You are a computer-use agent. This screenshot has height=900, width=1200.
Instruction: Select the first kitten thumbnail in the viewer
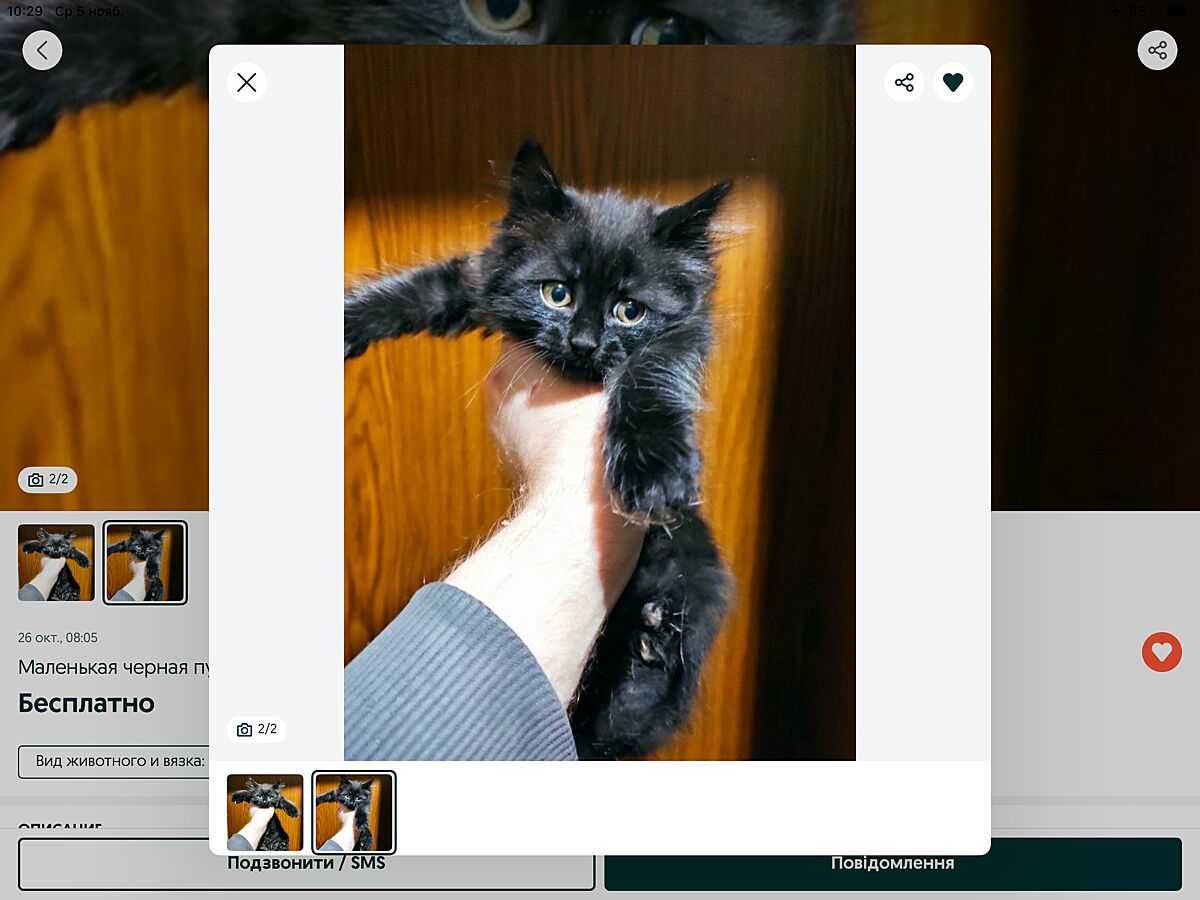click(x=265, y=812)
